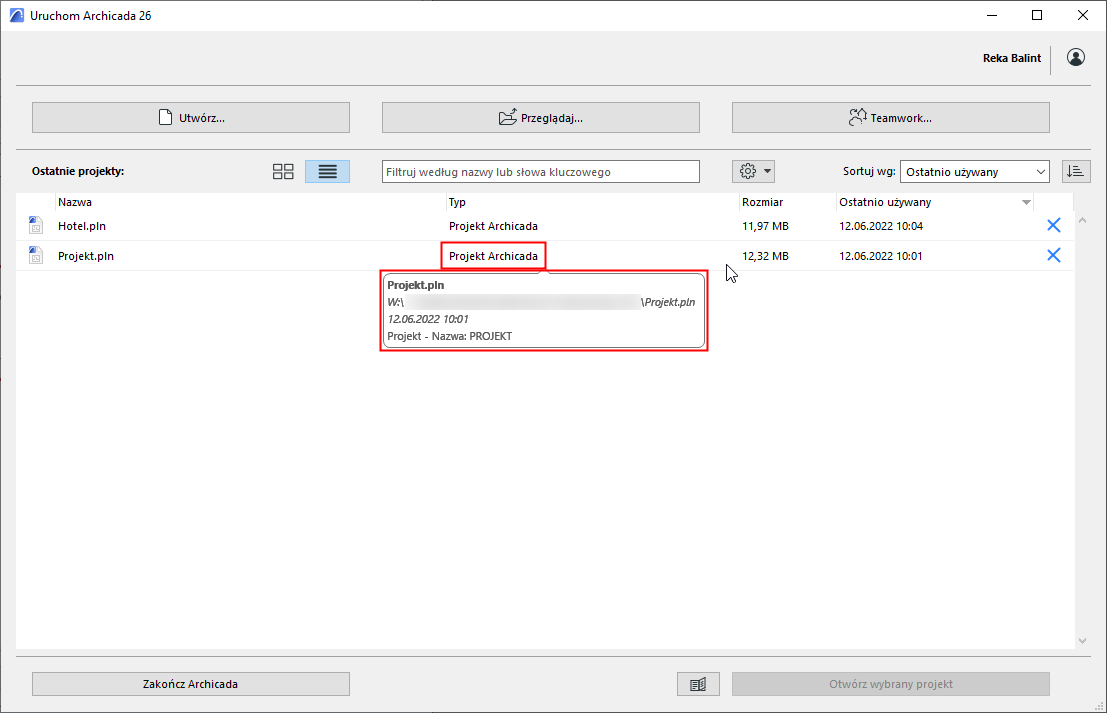
Task: Open the gear settings dropdown
Action: pos(753,171)
